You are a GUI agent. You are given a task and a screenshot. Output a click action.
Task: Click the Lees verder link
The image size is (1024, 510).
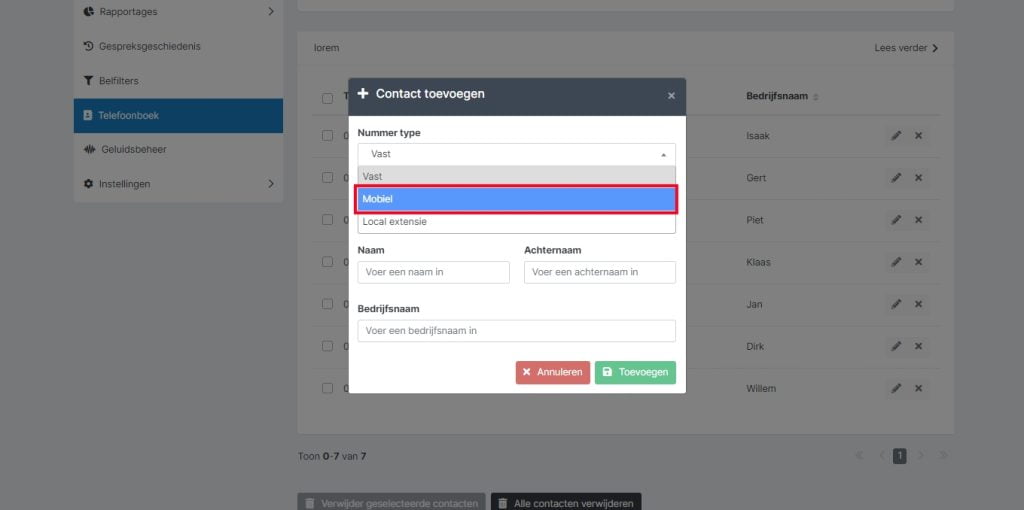tap(906, 48)
